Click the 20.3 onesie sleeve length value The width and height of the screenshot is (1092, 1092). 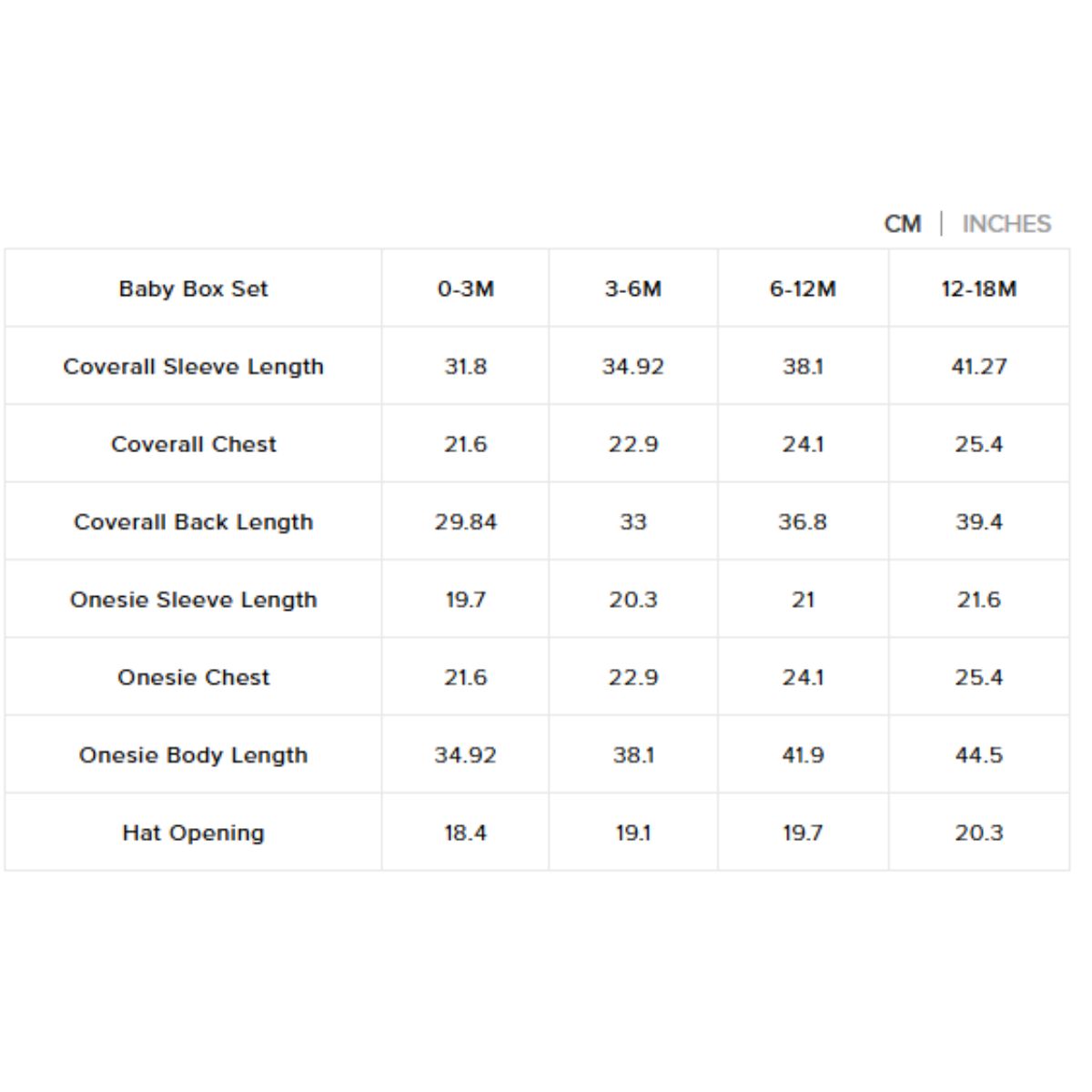pos(633,600)
